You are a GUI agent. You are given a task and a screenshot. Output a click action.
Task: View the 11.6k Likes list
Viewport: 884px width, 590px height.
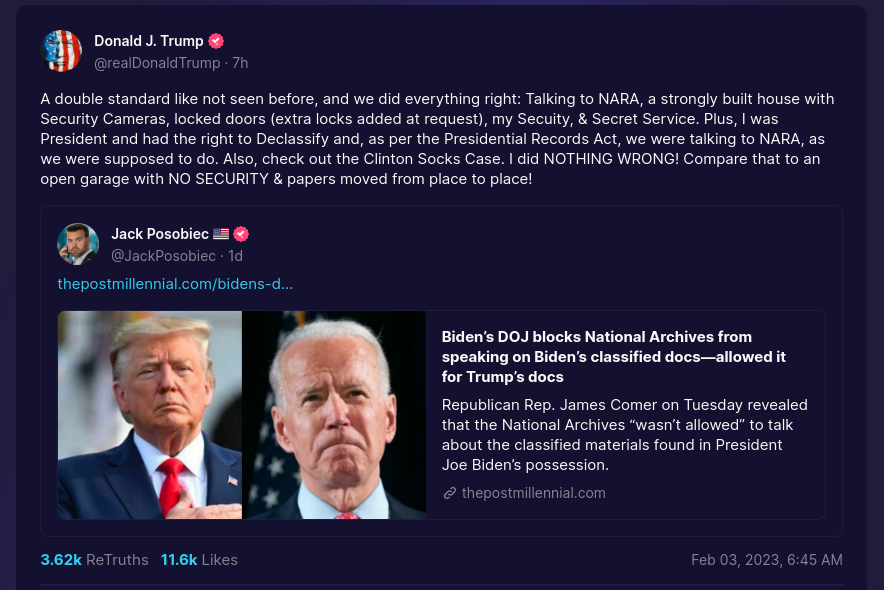199,560
